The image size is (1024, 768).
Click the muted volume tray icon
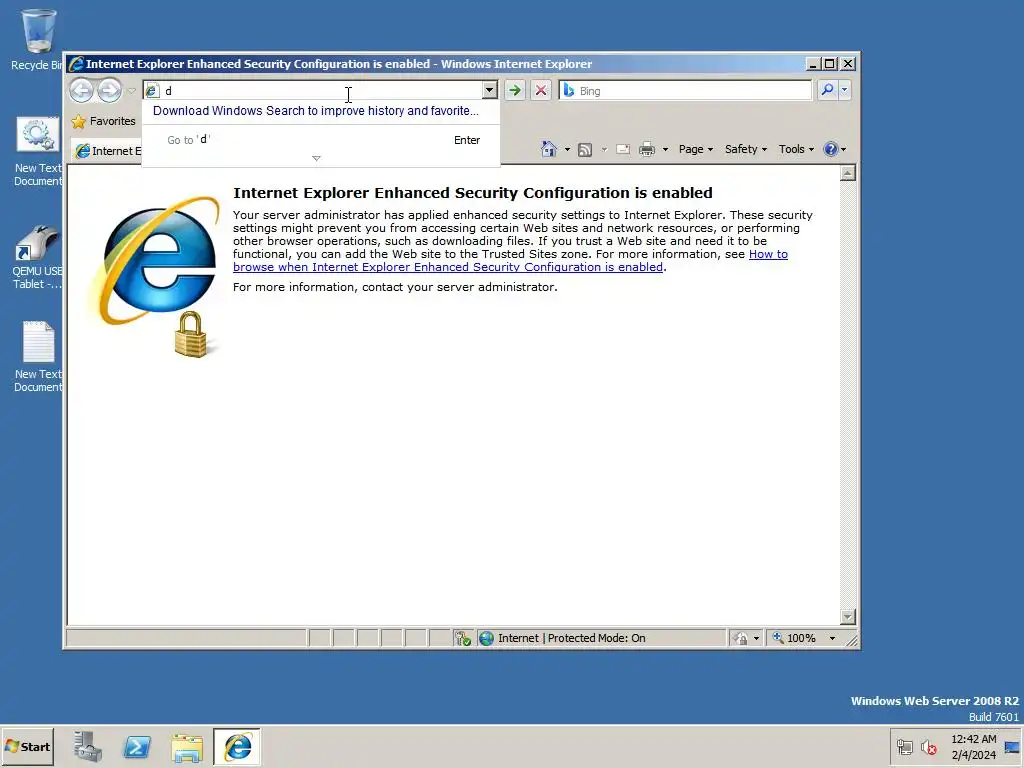pos(928,746)
